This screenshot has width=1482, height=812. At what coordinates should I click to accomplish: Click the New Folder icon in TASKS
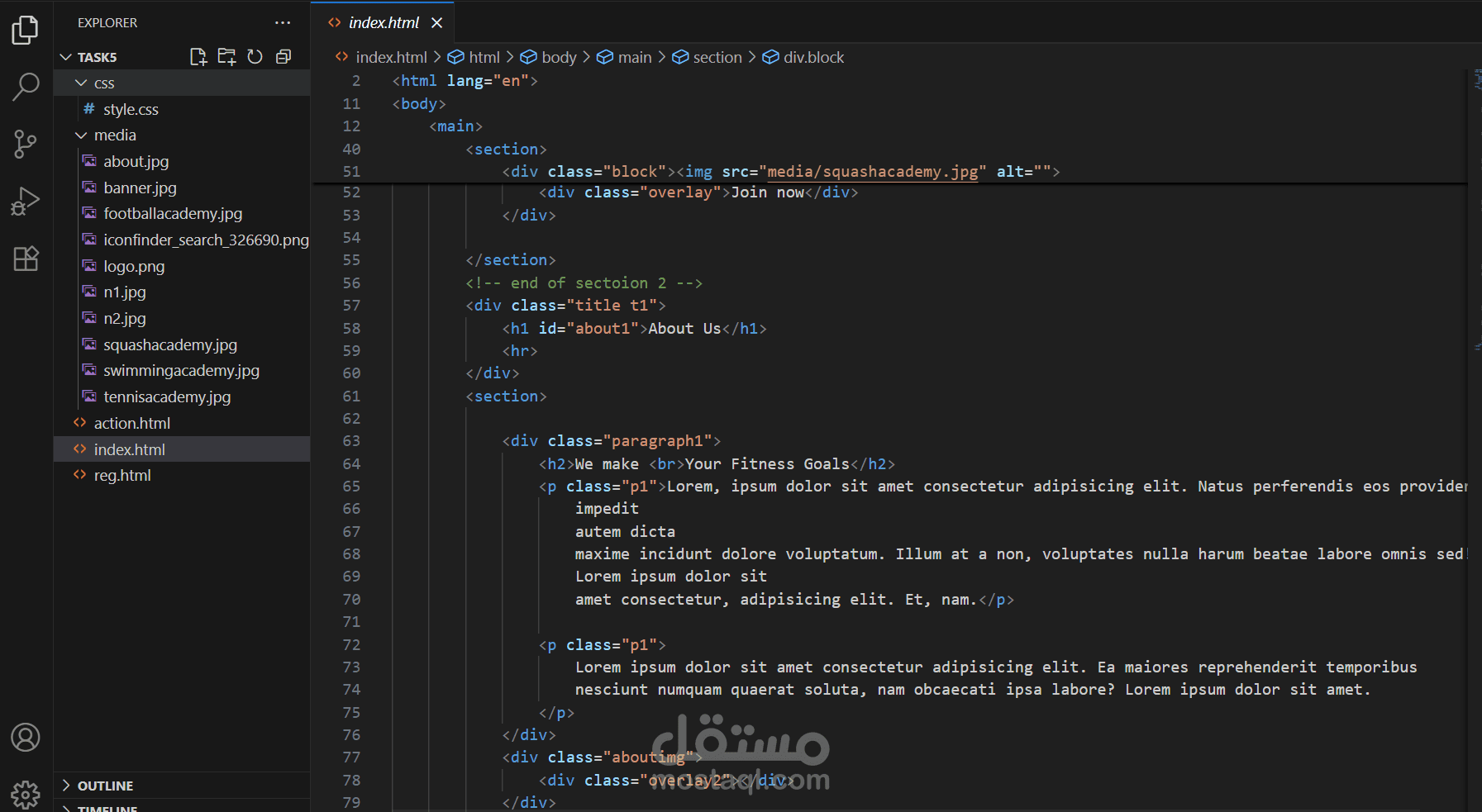(226, 57)
